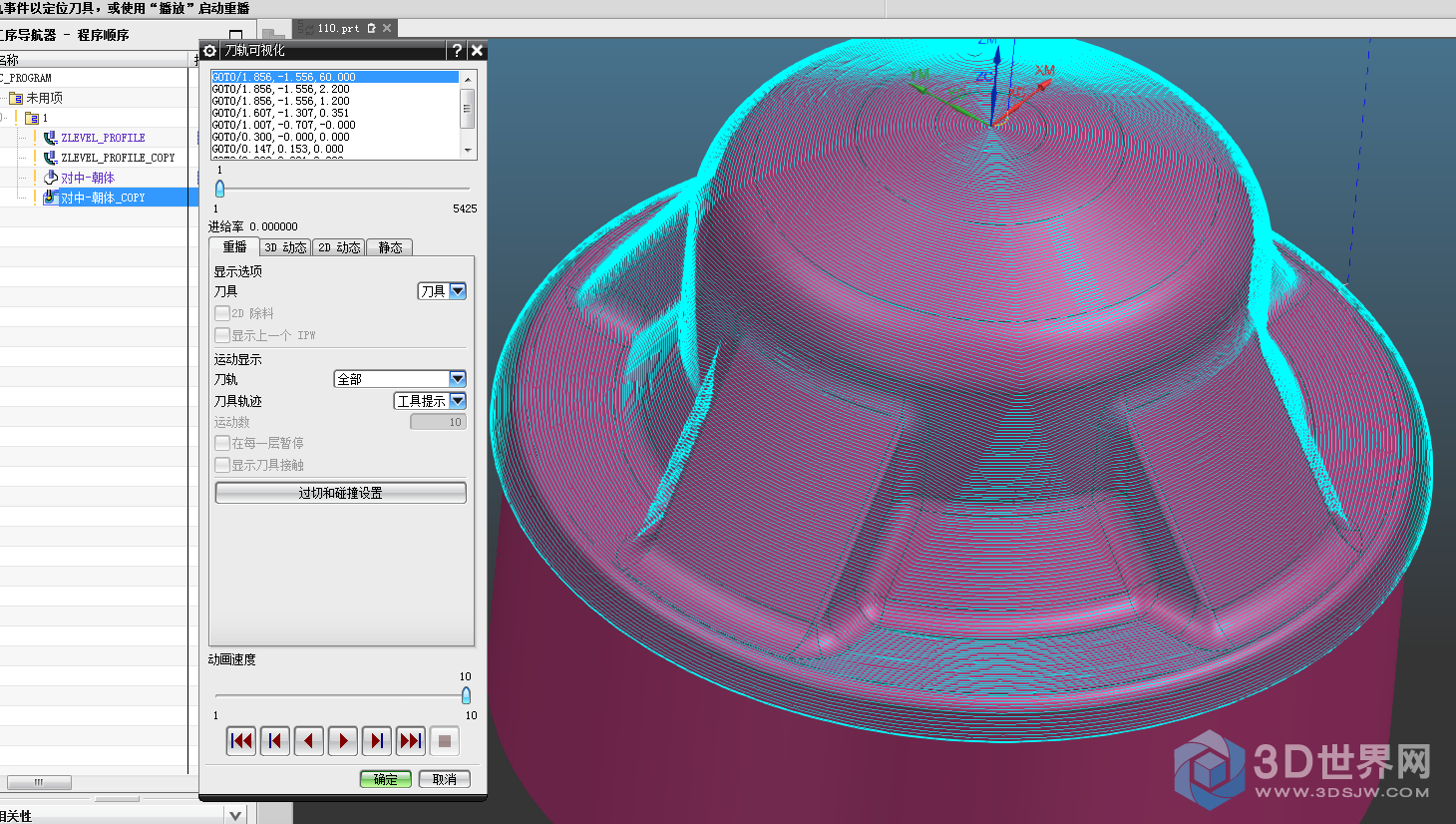Image resolution: width=1456 pixels, height=824 pixels.
Task: Select ZLEVEL_PROFILE_COPY in the navigator tree
Action: [118, 158]
